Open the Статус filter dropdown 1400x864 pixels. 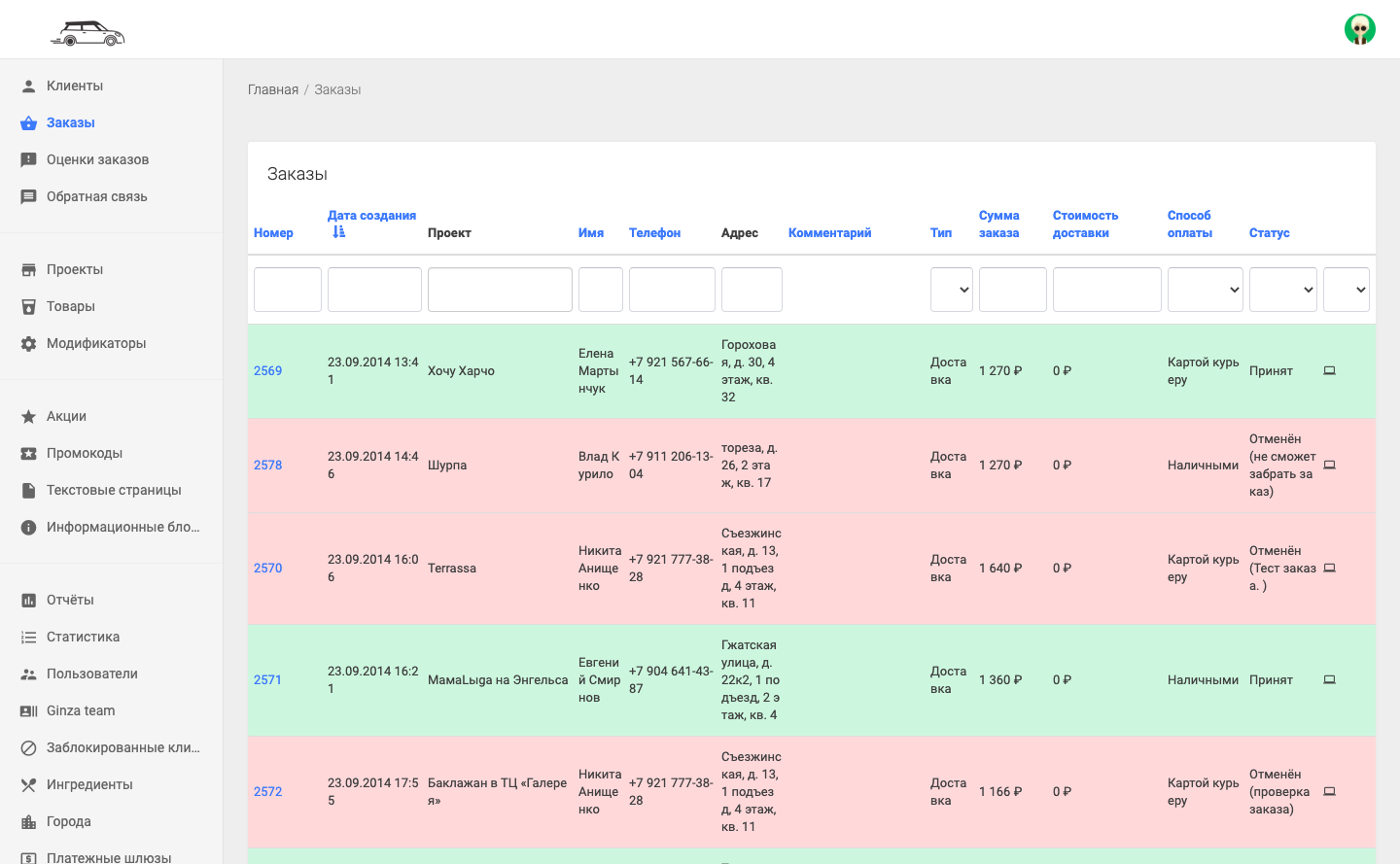point(1282,290)
